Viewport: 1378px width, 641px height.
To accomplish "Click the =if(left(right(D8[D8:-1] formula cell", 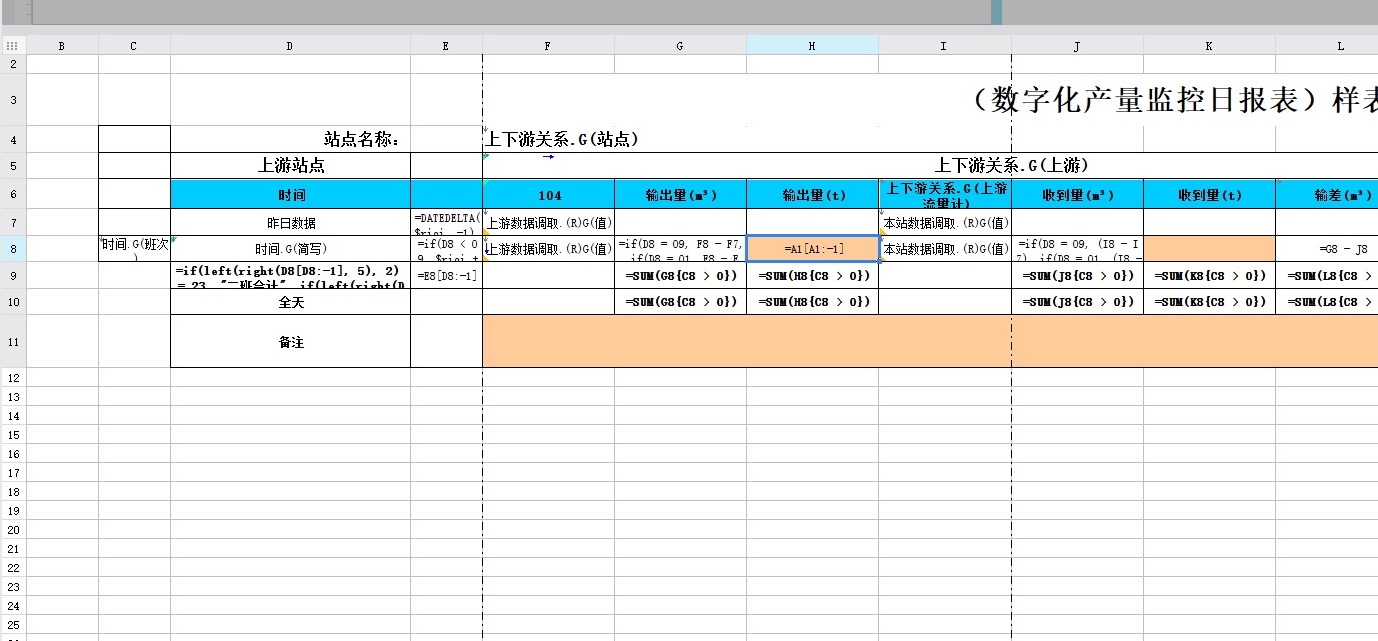I will pos(290,275).
